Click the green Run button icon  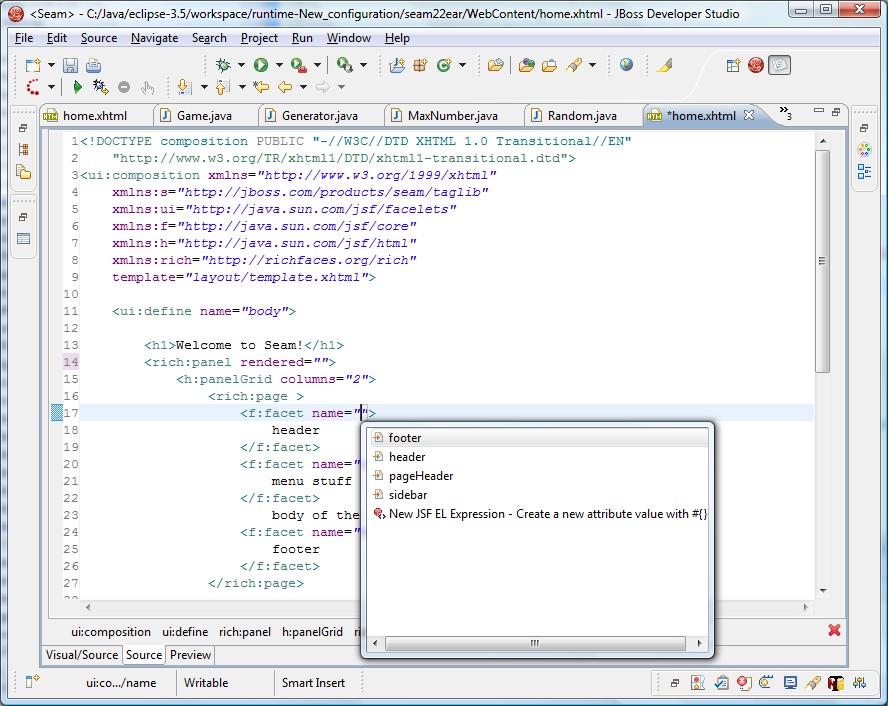[x=260, y=65]
